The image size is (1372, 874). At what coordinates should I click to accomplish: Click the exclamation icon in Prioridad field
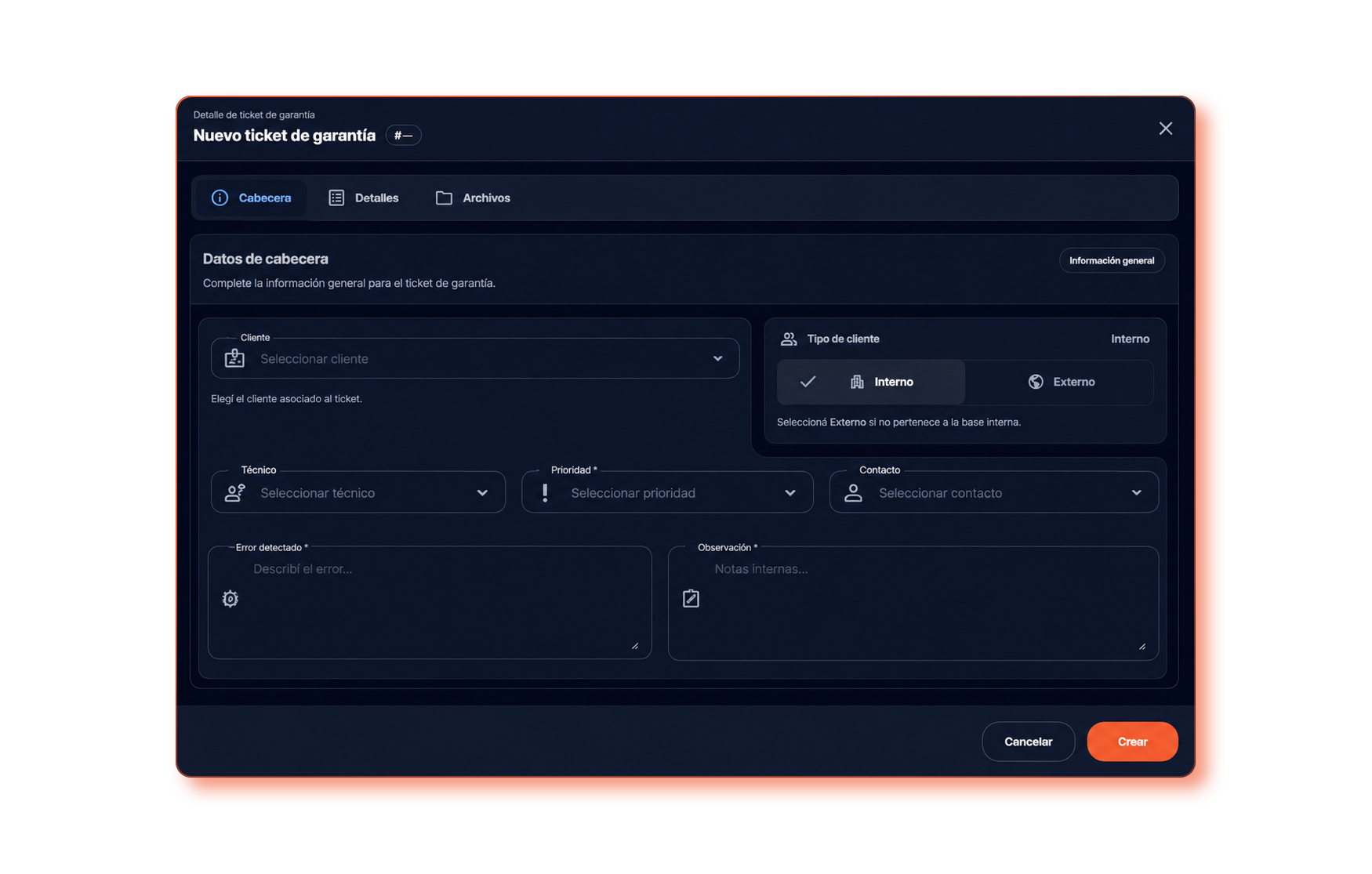coord(545,492)
